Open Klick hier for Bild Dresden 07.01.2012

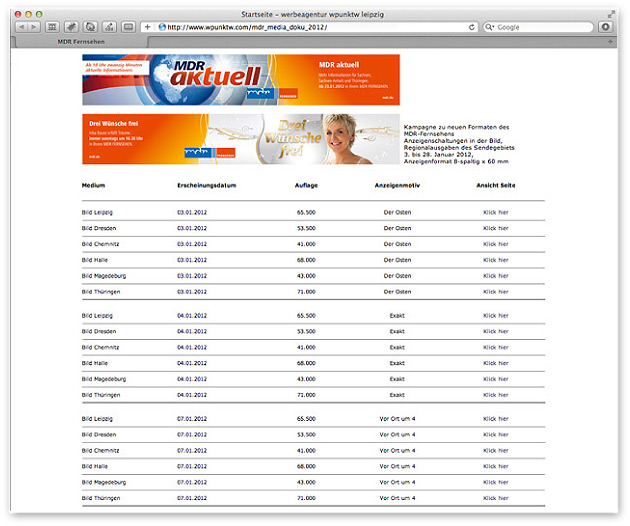tap(495, 435)
